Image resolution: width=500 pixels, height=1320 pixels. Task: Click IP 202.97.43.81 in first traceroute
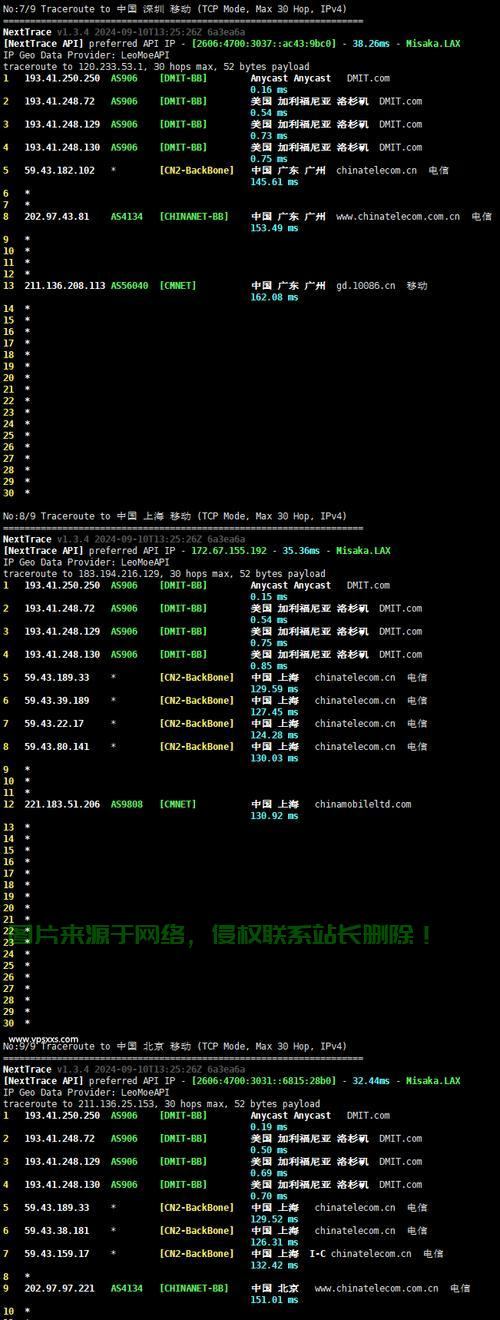tap(57, 217)
